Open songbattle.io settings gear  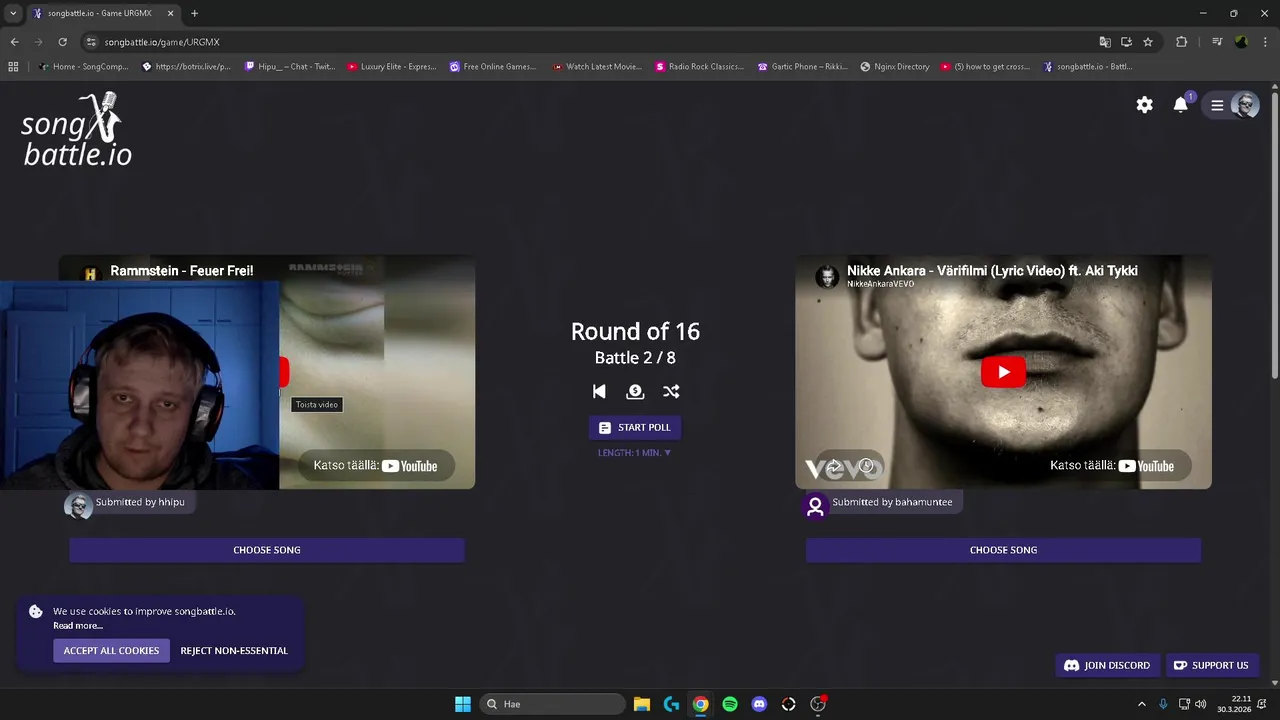[1145, 105]
